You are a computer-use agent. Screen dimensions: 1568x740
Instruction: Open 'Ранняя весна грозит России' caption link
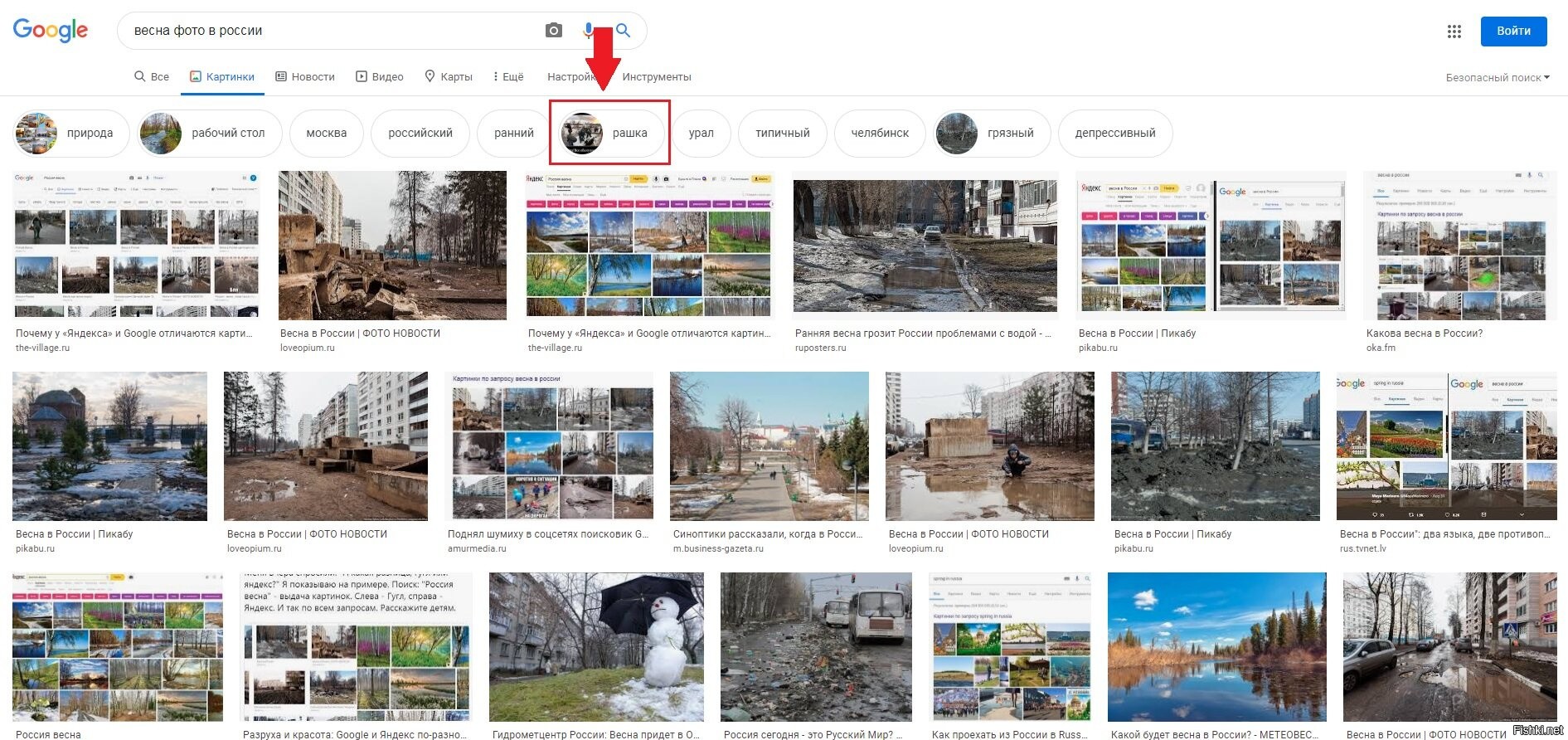click(923, 333)
